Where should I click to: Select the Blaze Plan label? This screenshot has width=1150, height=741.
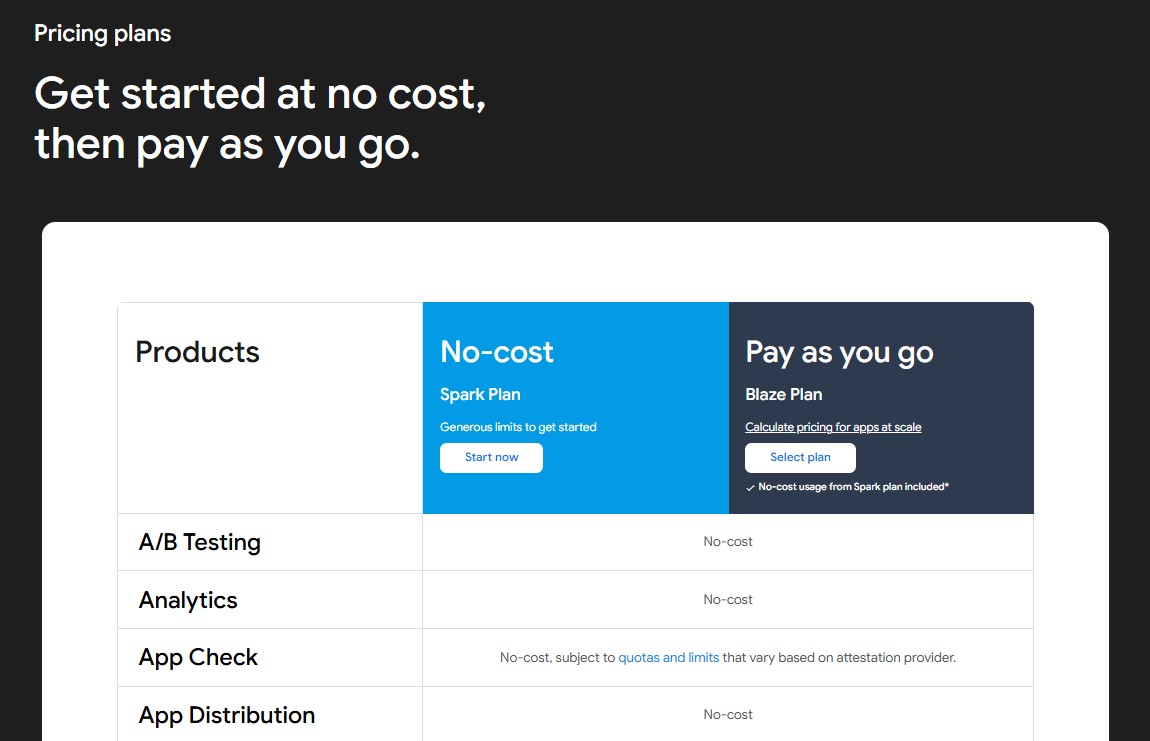pos(784,394)
